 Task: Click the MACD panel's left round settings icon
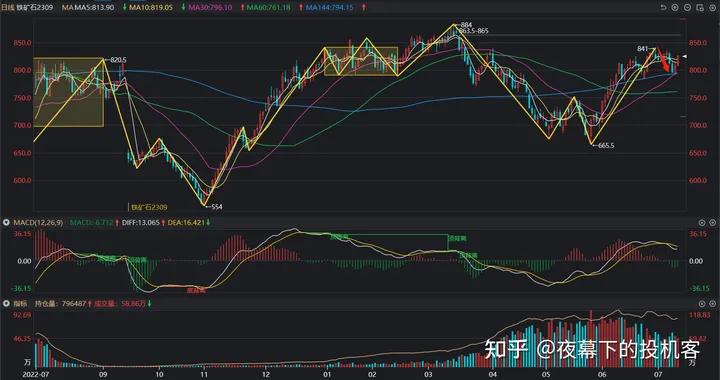click(702, 223)
